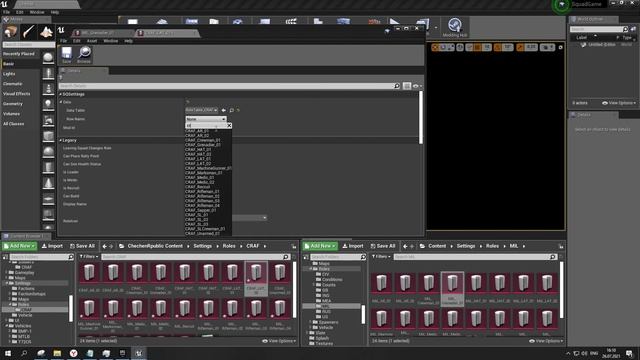Open the Data Table asset dropdown
Image resolution: width=640 pixels, height=360 pixels.
coord(201,110)
